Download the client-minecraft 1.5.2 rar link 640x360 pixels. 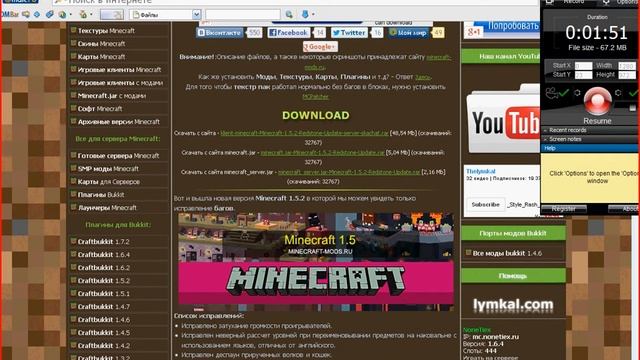click(x=304, y=133)
